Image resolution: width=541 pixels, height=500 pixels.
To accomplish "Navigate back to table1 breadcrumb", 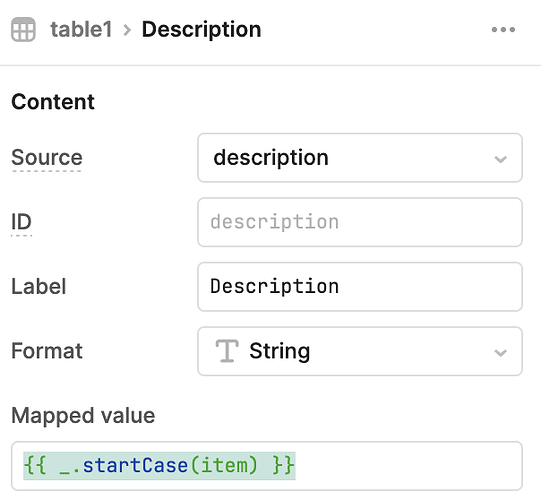I will pos(81,29).
